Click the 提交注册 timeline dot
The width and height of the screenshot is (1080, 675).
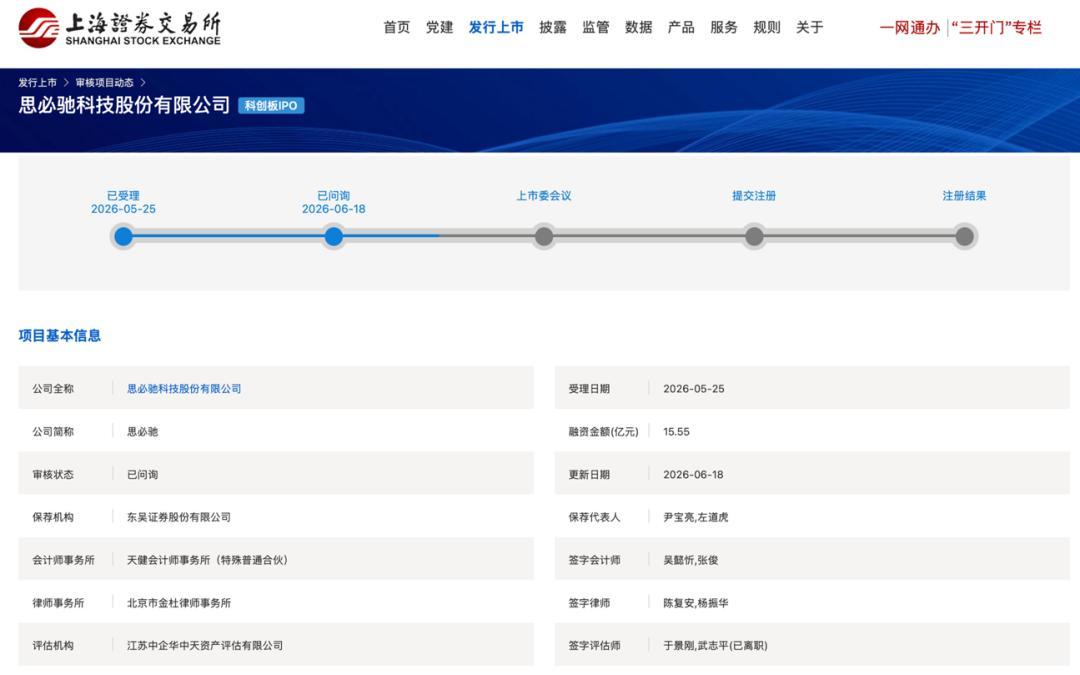(754, 236)
